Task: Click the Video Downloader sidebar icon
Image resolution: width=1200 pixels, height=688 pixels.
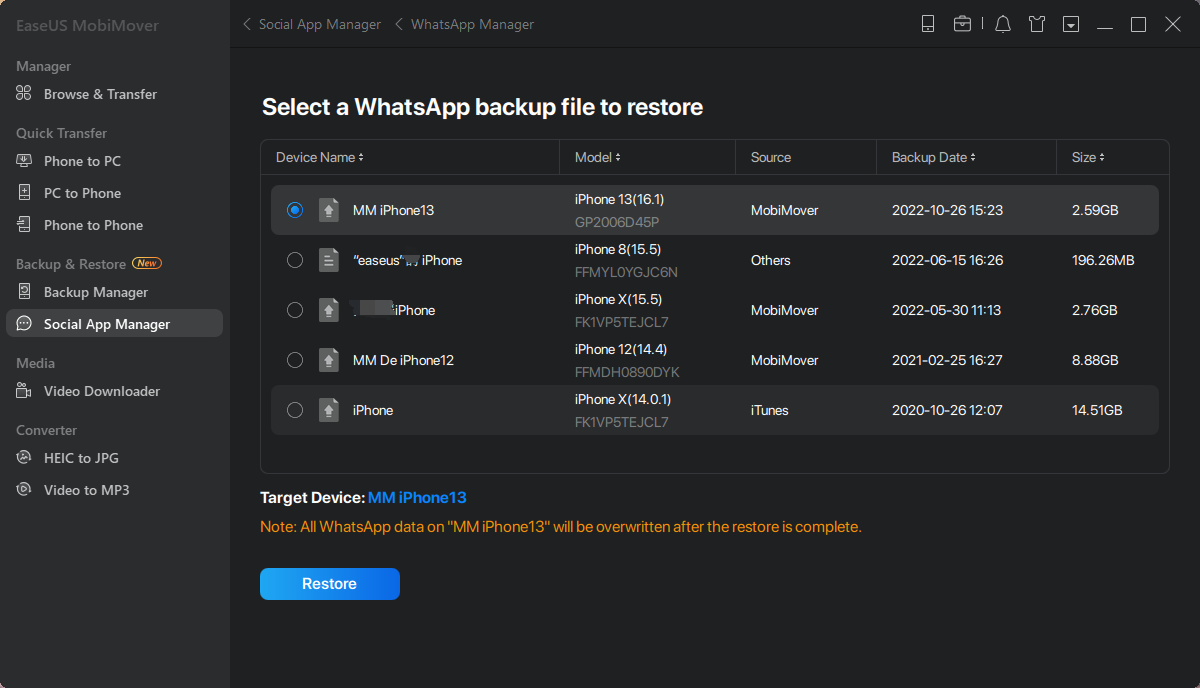Action: [x=25, y=391]
